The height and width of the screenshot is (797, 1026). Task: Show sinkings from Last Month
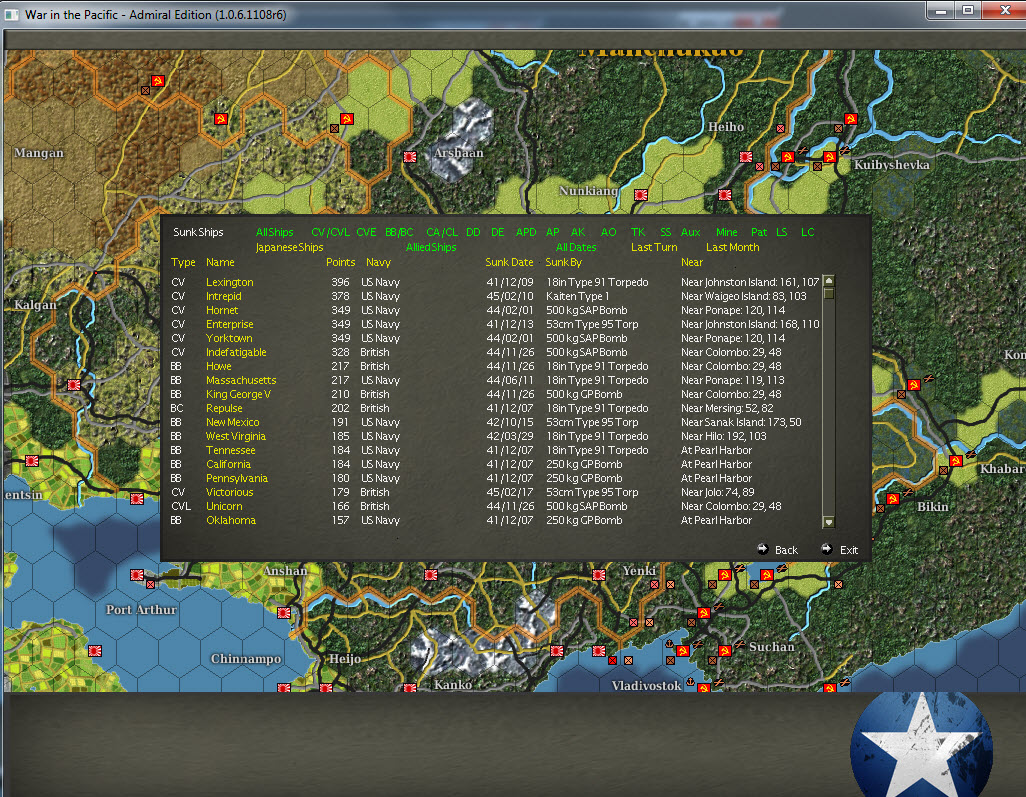pos(732,247)
